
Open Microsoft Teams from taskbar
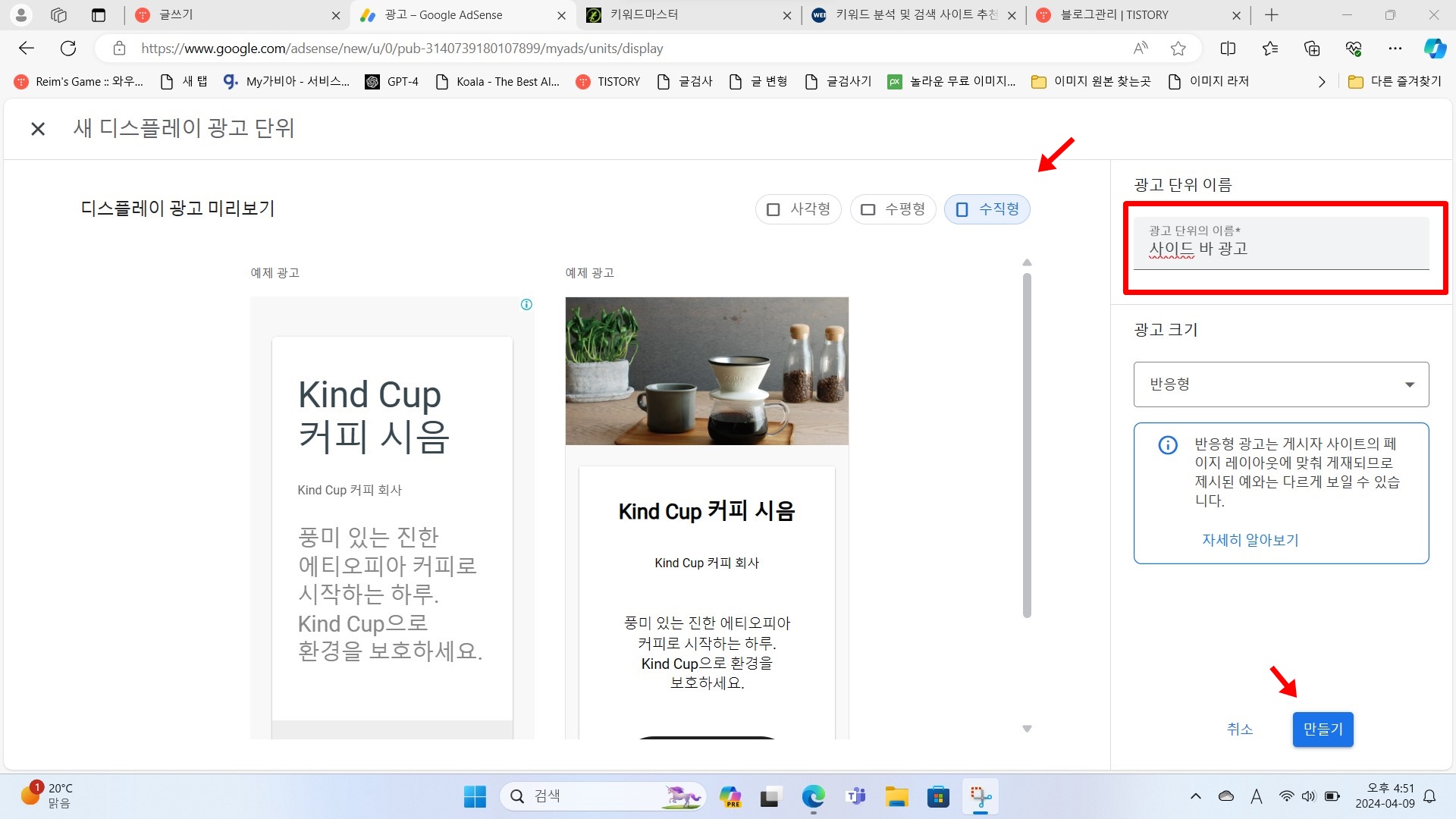[x=855, y=797]
